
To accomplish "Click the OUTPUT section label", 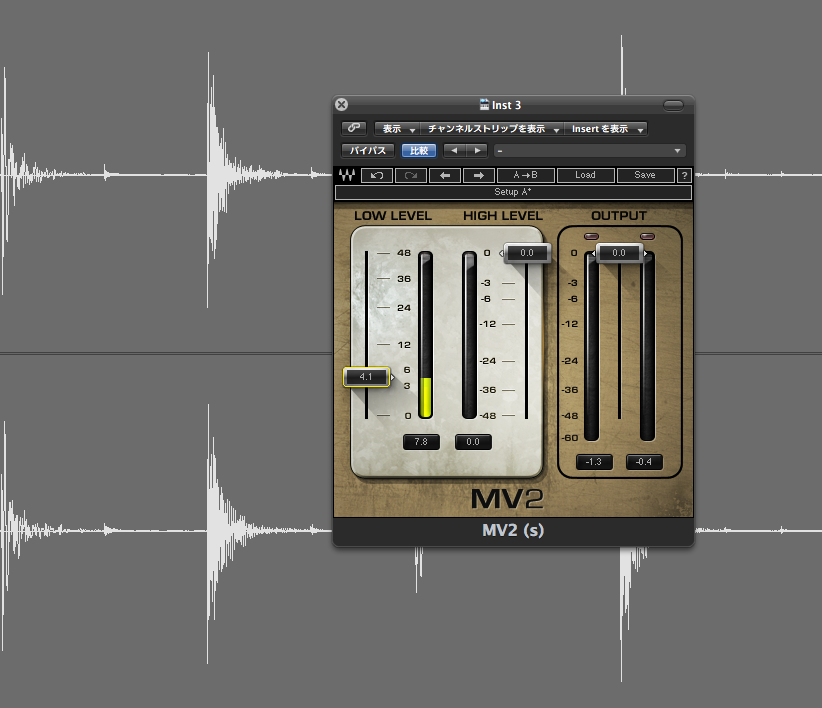I will pos(619,215).
